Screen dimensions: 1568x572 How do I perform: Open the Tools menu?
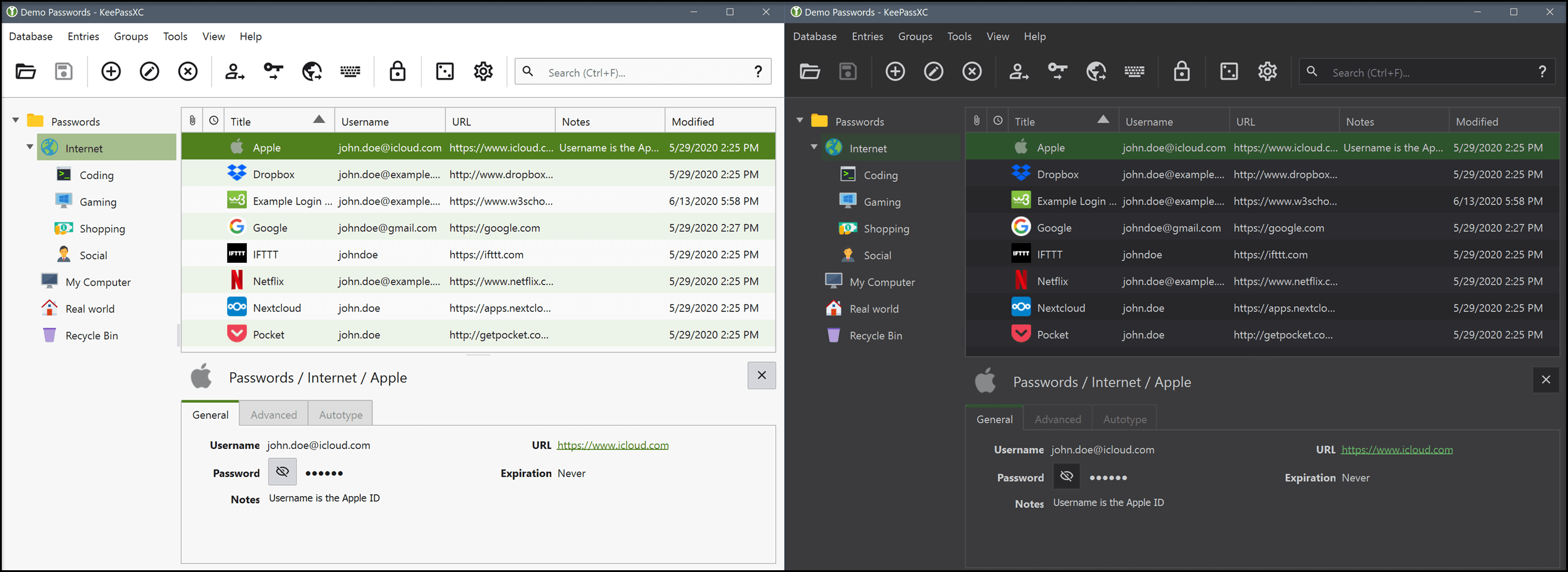pos(175,36)
